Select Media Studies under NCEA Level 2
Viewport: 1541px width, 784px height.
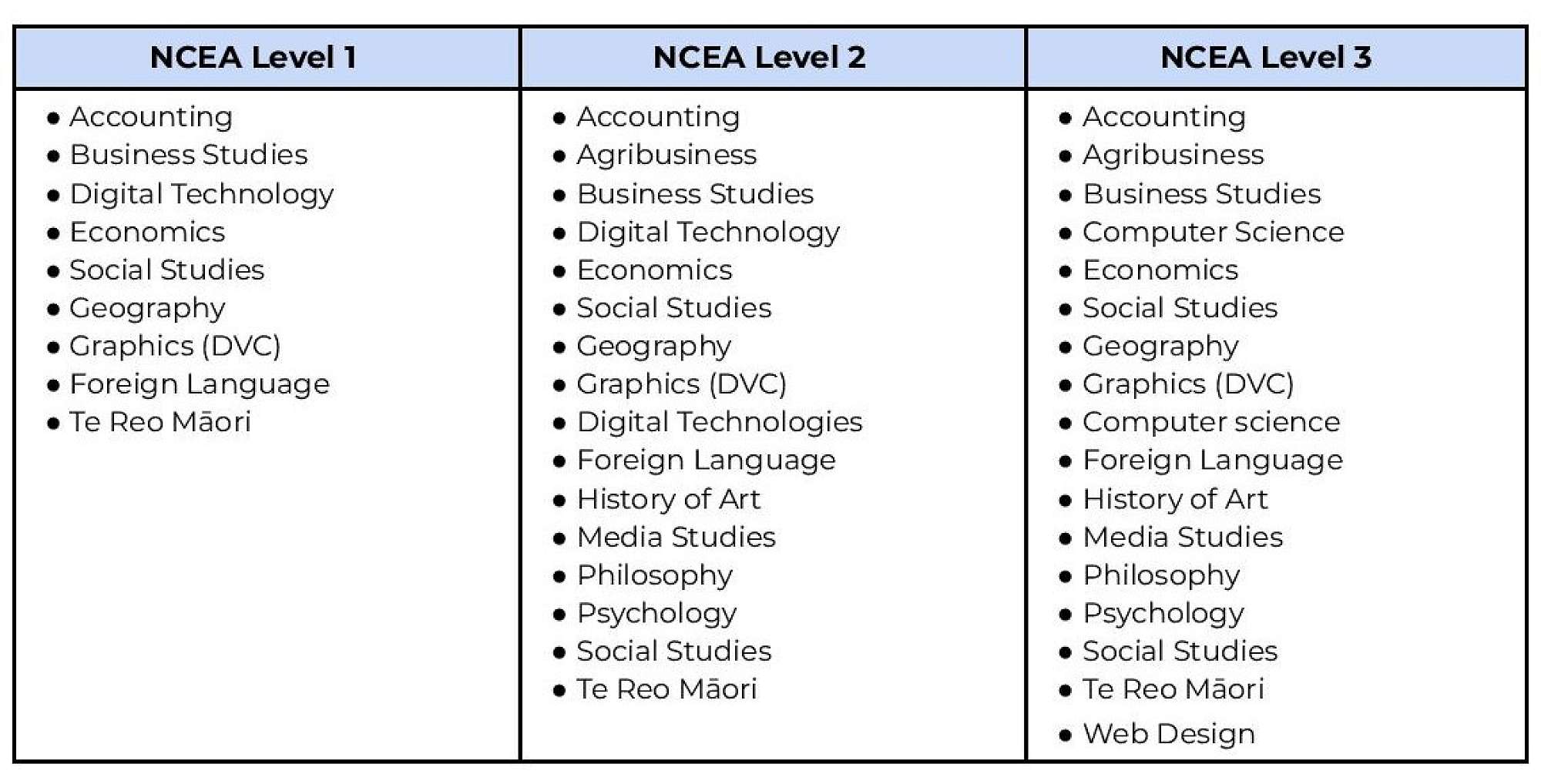[x=676, y=537]
